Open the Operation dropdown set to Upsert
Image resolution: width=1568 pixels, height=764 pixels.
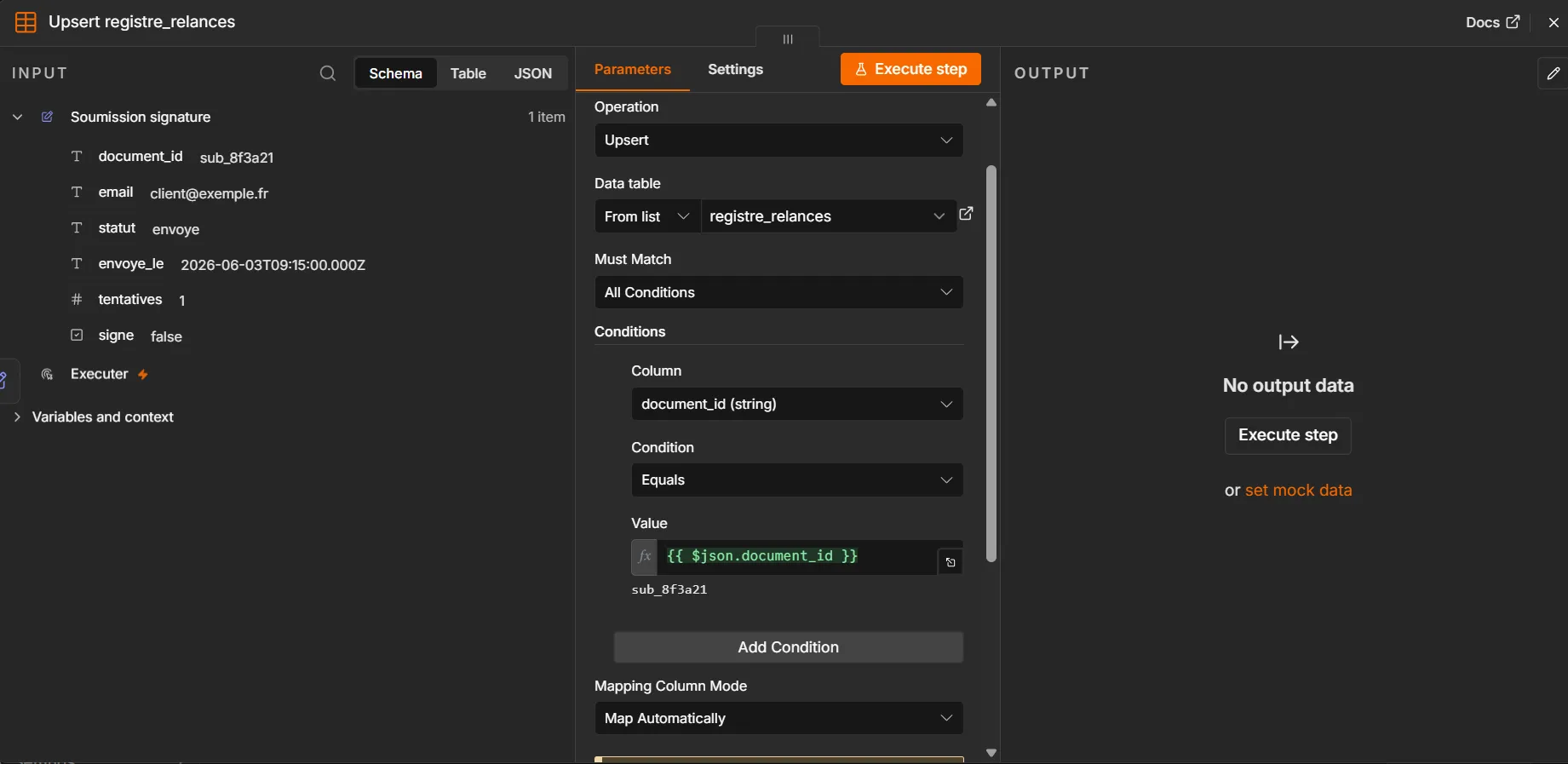click(x=778, y=141)
